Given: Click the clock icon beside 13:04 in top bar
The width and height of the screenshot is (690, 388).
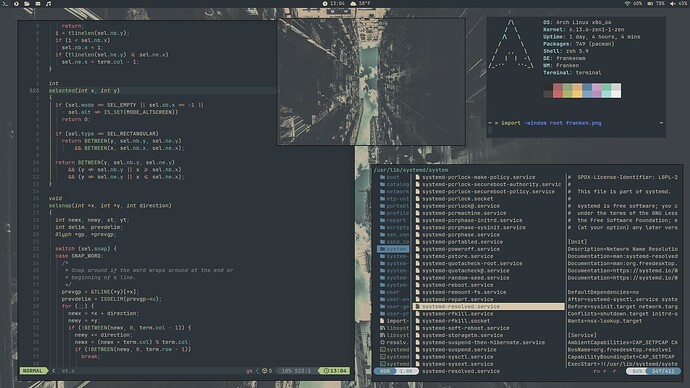Looking at the screenshot, I should click(x=325, y=4).
